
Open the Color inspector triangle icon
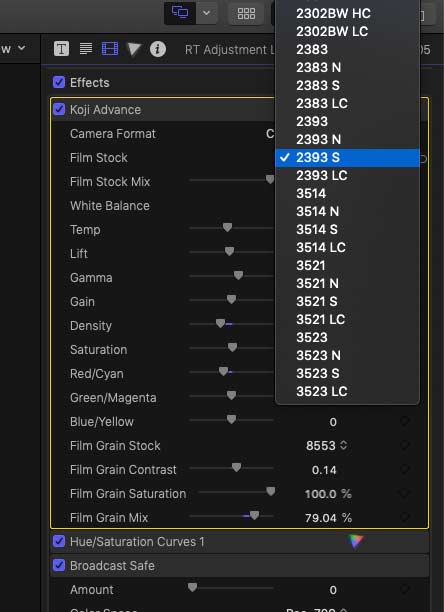133,50
